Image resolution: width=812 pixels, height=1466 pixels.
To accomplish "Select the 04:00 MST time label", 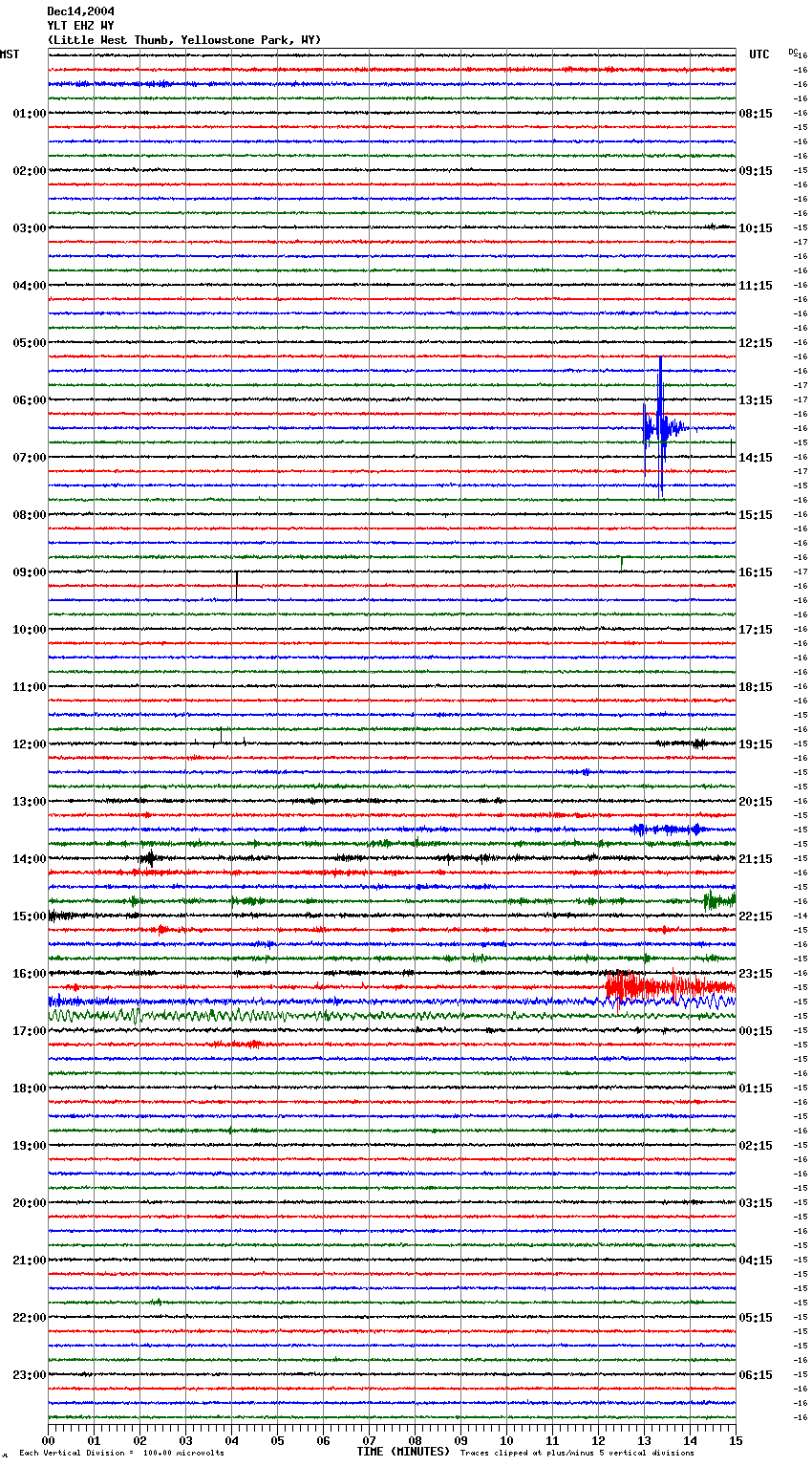I will [x=30, y=286].
